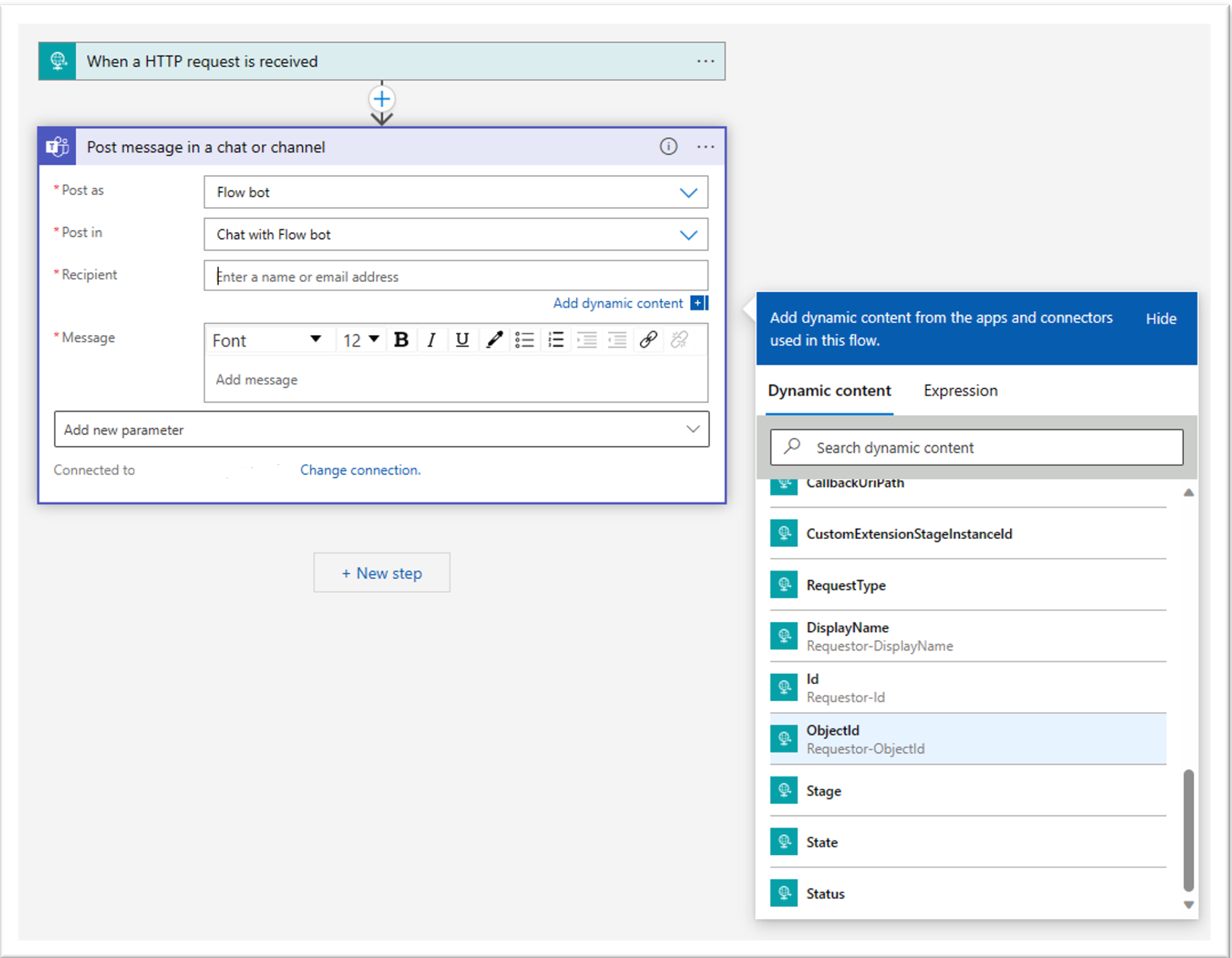
Task: Toggle italic text formatting
Action: point(432,340)
